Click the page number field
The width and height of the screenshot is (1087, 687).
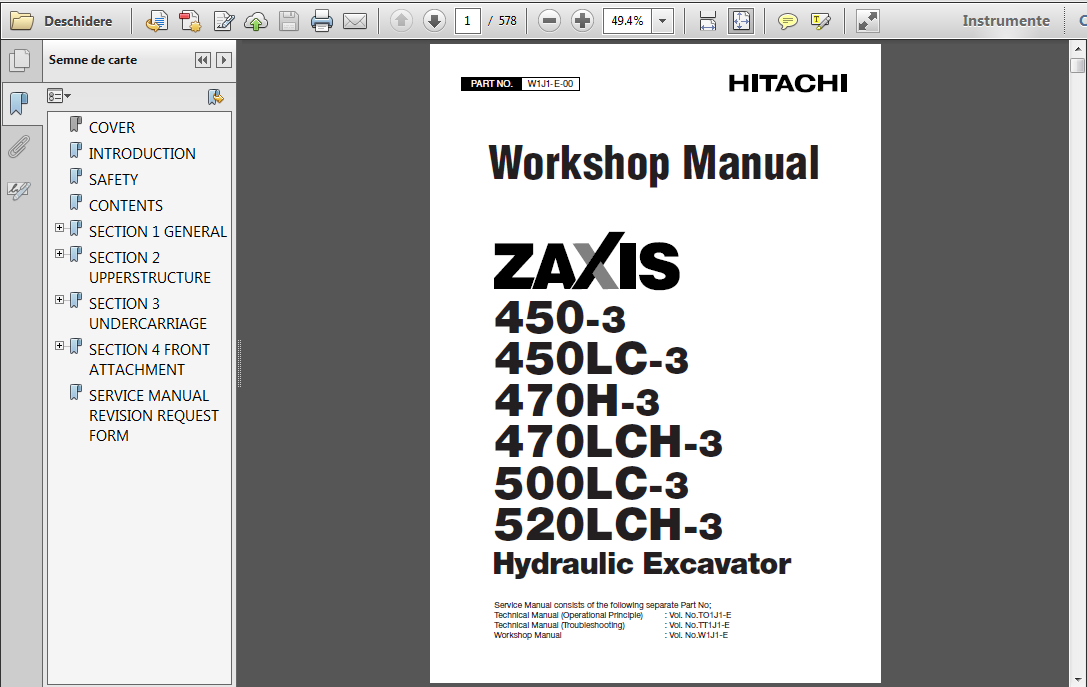(x=468, y=21)
